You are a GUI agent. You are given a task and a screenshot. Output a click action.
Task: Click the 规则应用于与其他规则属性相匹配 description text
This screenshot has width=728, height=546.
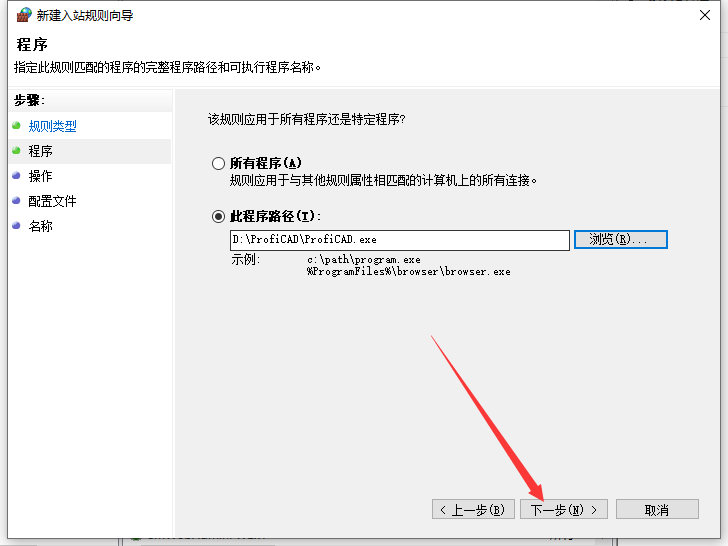[384, 180]
